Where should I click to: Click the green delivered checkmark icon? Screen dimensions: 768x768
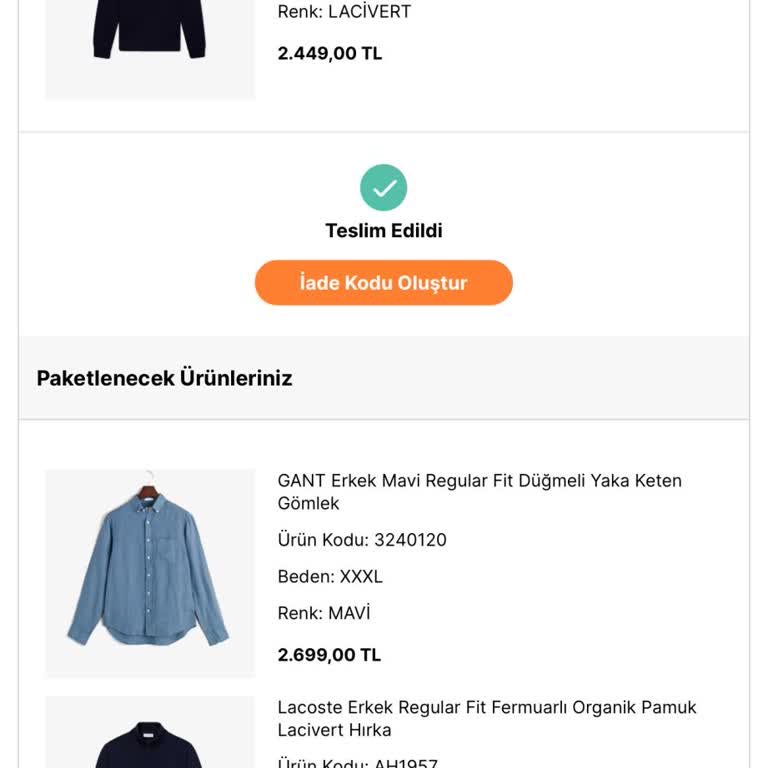[384, 188]
